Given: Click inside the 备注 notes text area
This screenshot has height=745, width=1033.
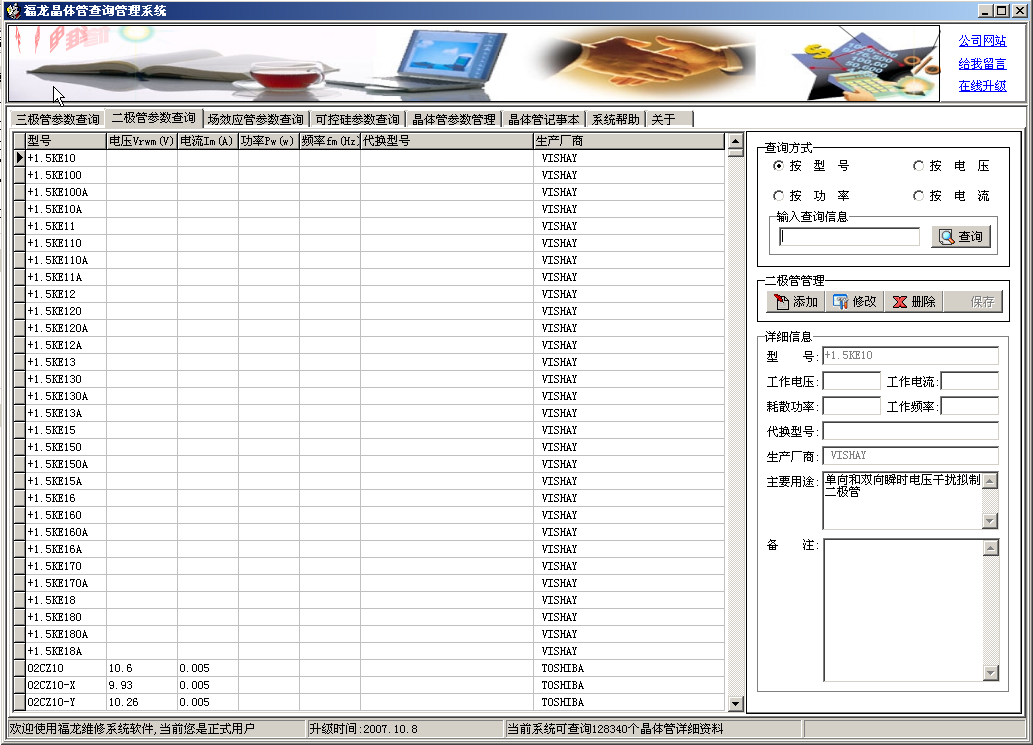Looking at the screenshot, I should pyautogui.click(x=903, y=610).
